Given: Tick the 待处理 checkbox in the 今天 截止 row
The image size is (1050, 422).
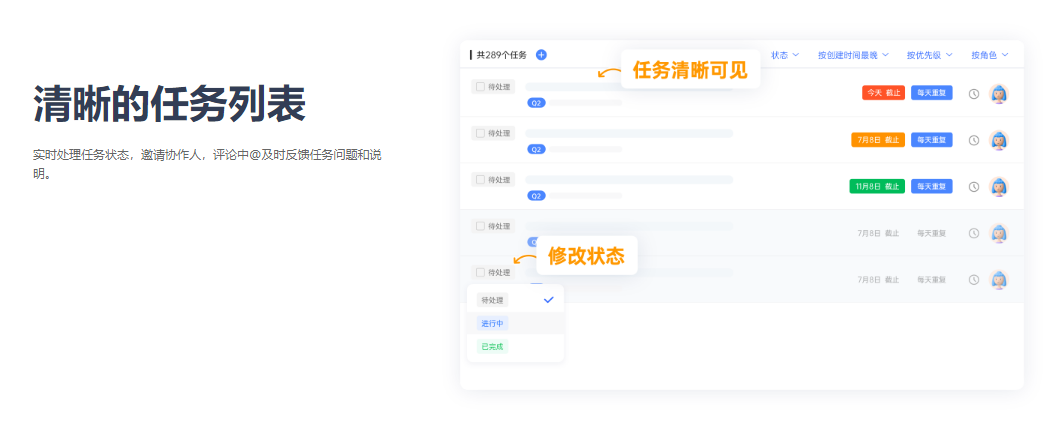Looking at the screenshot, I should coord(480,86).
